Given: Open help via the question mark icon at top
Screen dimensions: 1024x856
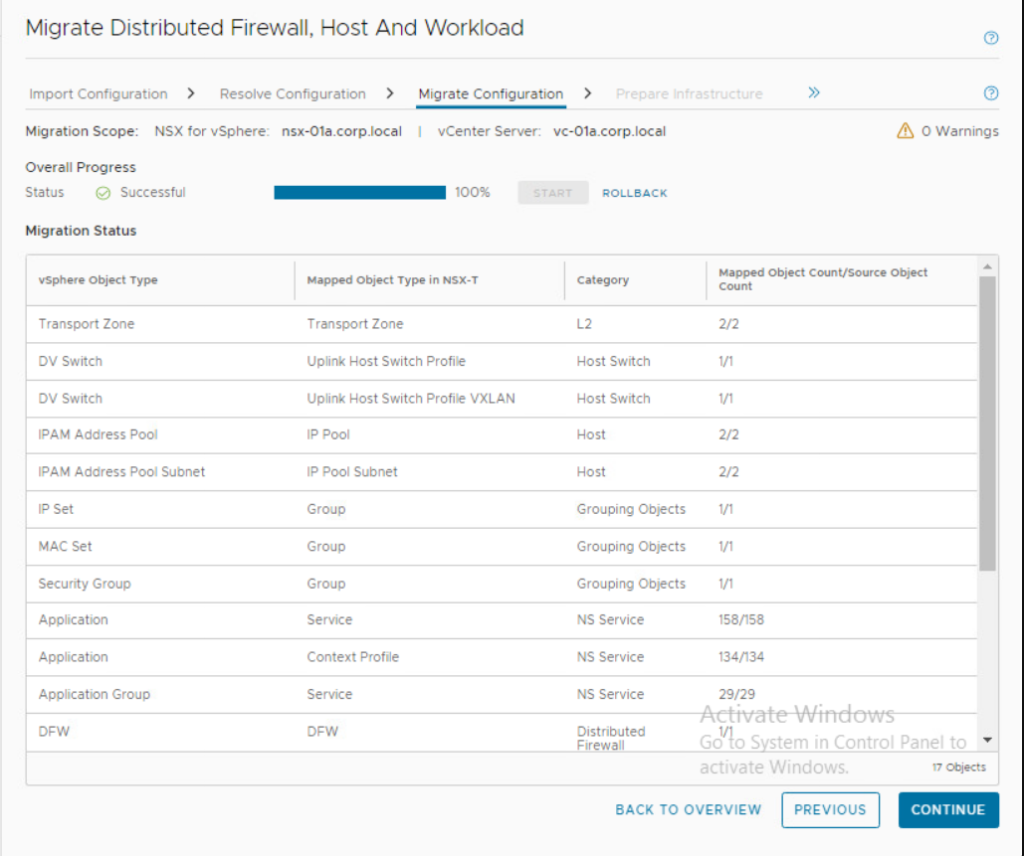Looking at the screenshot, I should coord(991,37).
